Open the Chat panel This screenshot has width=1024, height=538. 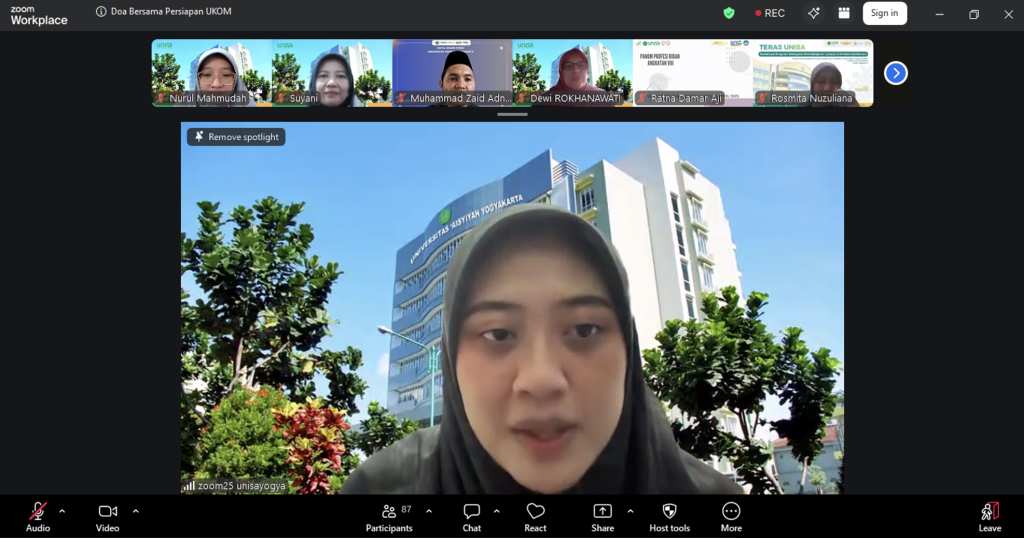click(472, 516)
